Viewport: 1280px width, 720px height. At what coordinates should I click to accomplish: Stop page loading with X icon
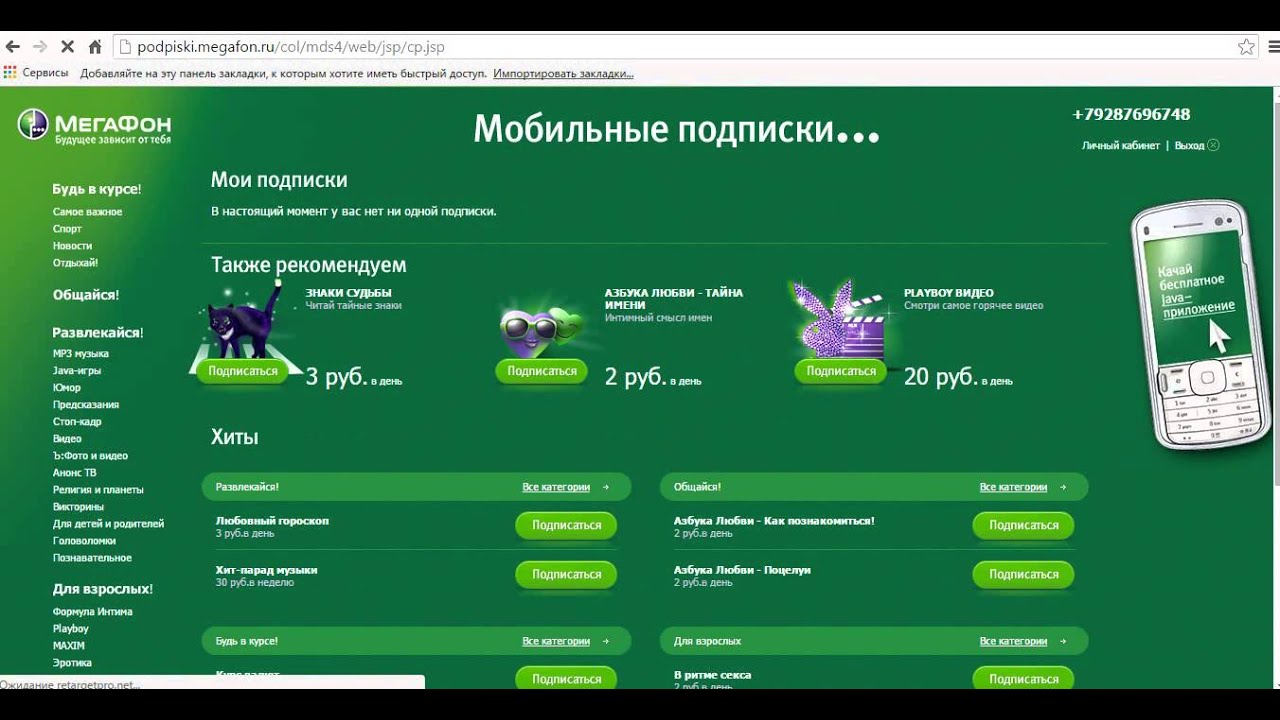tap(67, 47)
